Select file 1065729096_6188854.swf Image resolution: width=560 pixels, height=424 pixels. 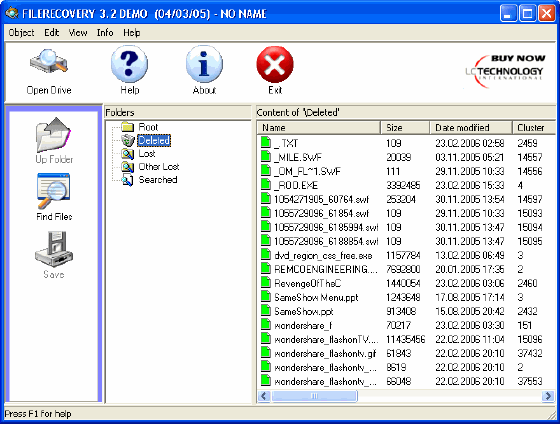326,241
